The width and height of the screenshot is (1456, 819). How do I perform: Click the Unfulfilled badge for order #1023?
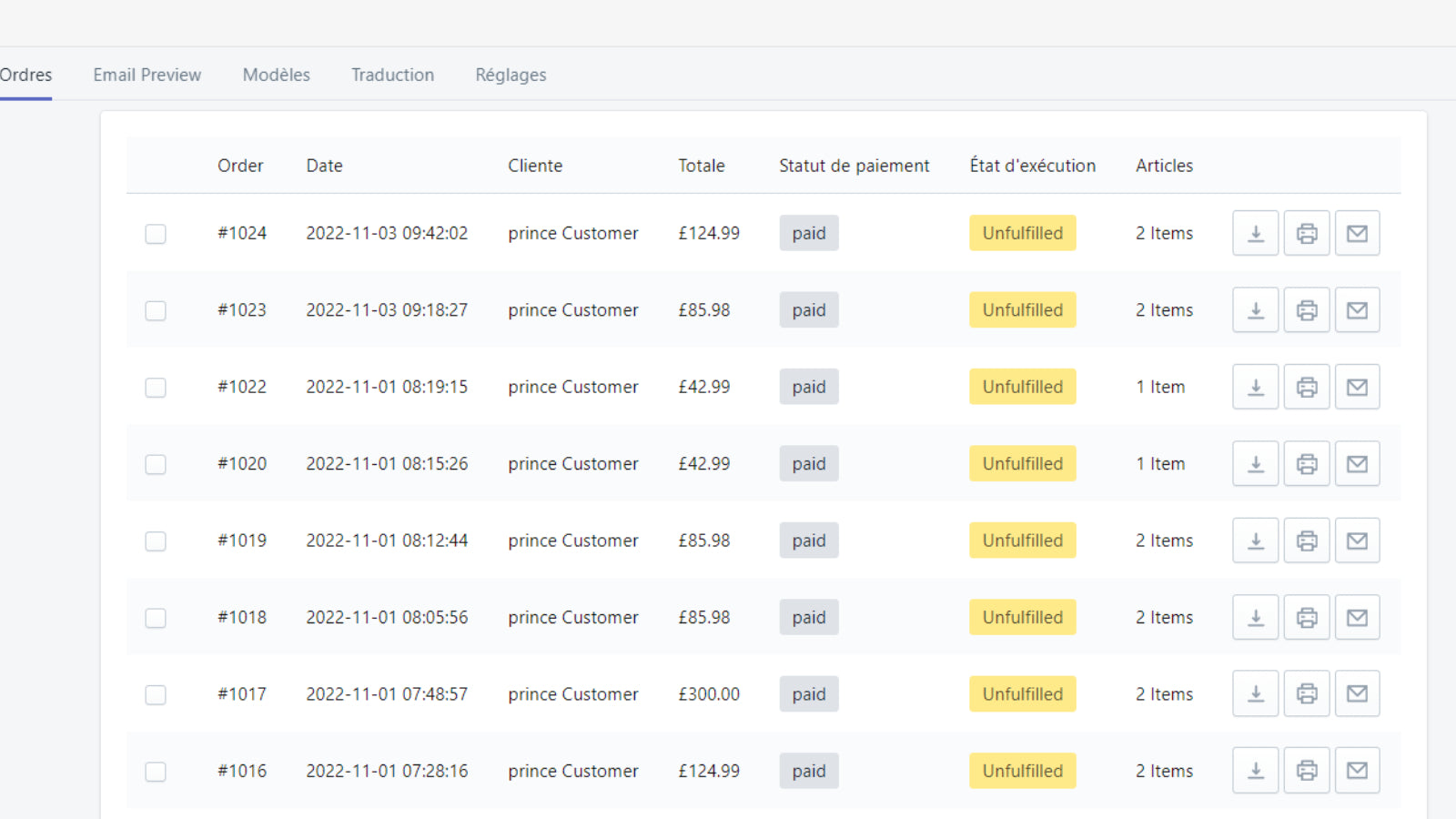point(1023,310)
